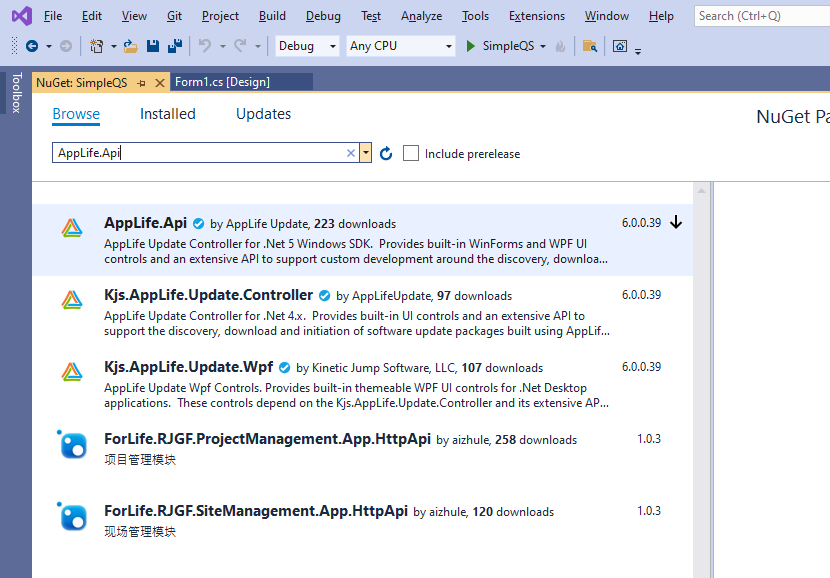Click the Open File folder icon
The height and width of the screenshot is (578, 830).
130,47
